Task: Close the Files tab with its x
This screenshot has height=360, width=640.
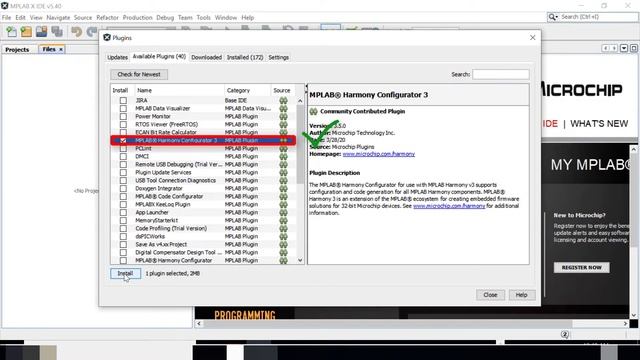Action: tap(61, 49)
